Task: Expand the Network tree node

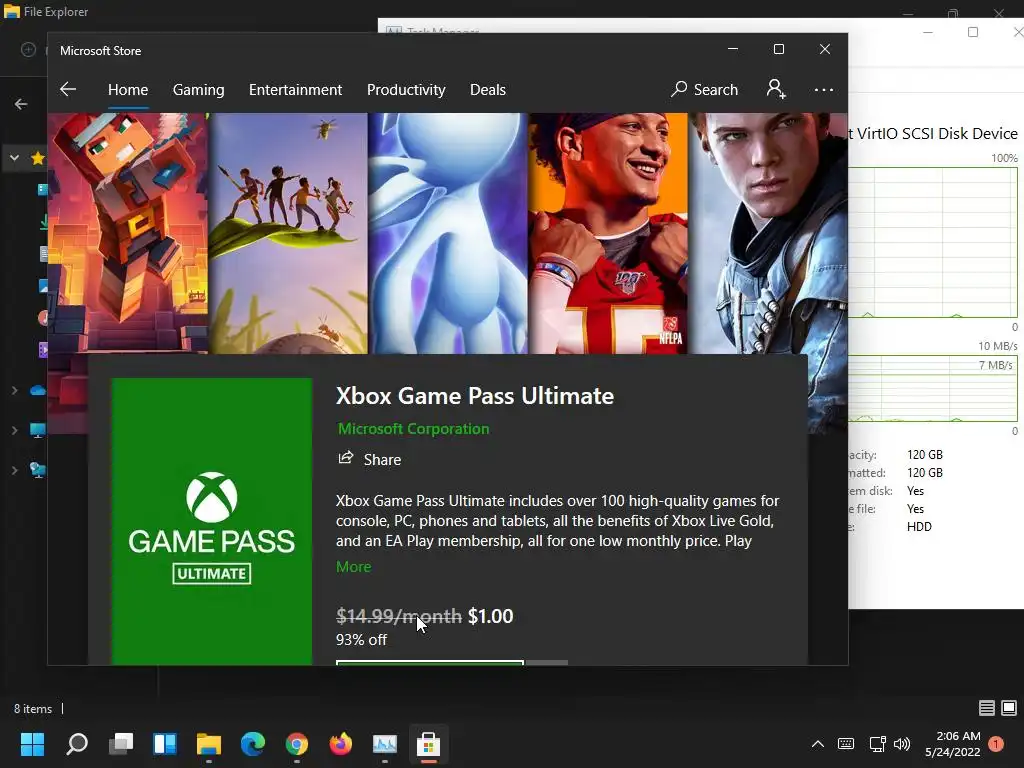Action: click(x=14, y=470)
